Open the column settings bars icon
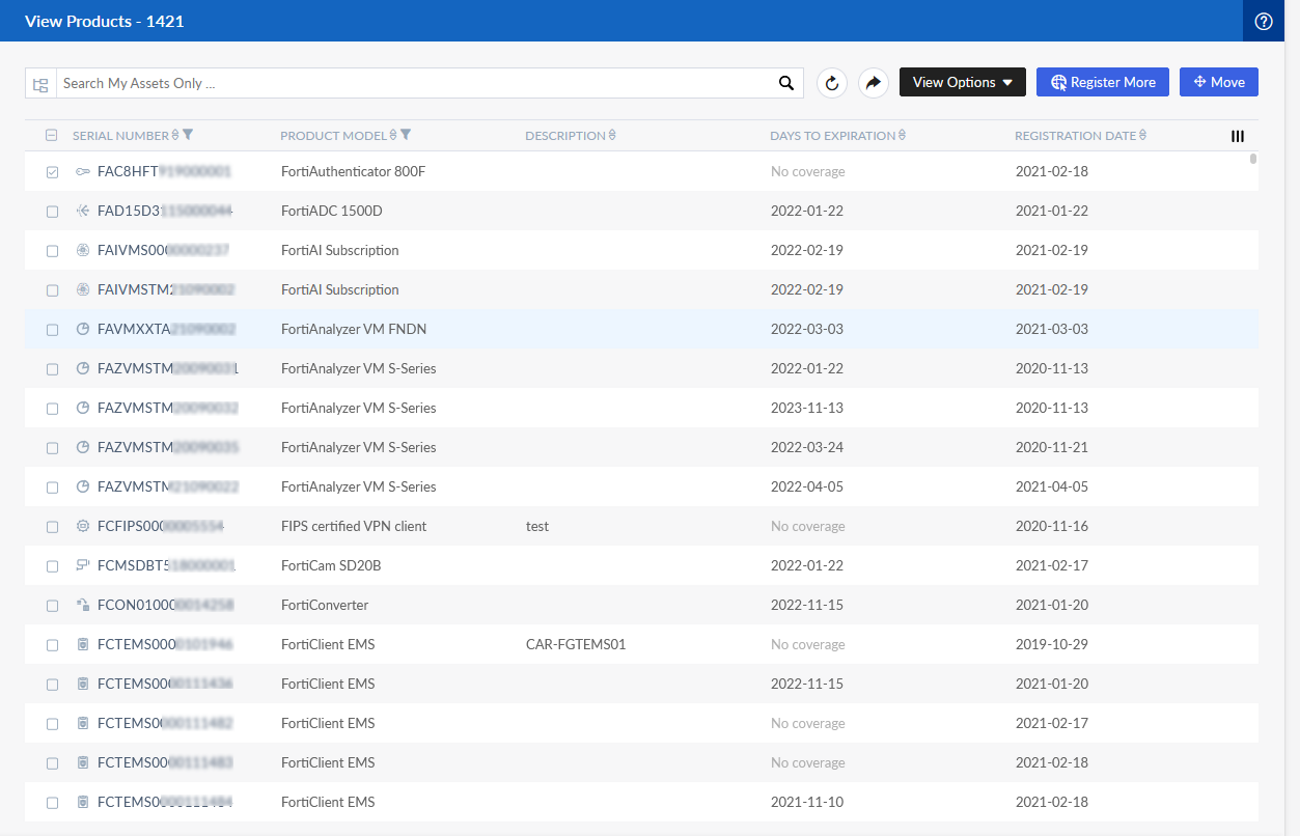The width and height of the screenshot is (1300, 836). click(x=1238, y=136)
